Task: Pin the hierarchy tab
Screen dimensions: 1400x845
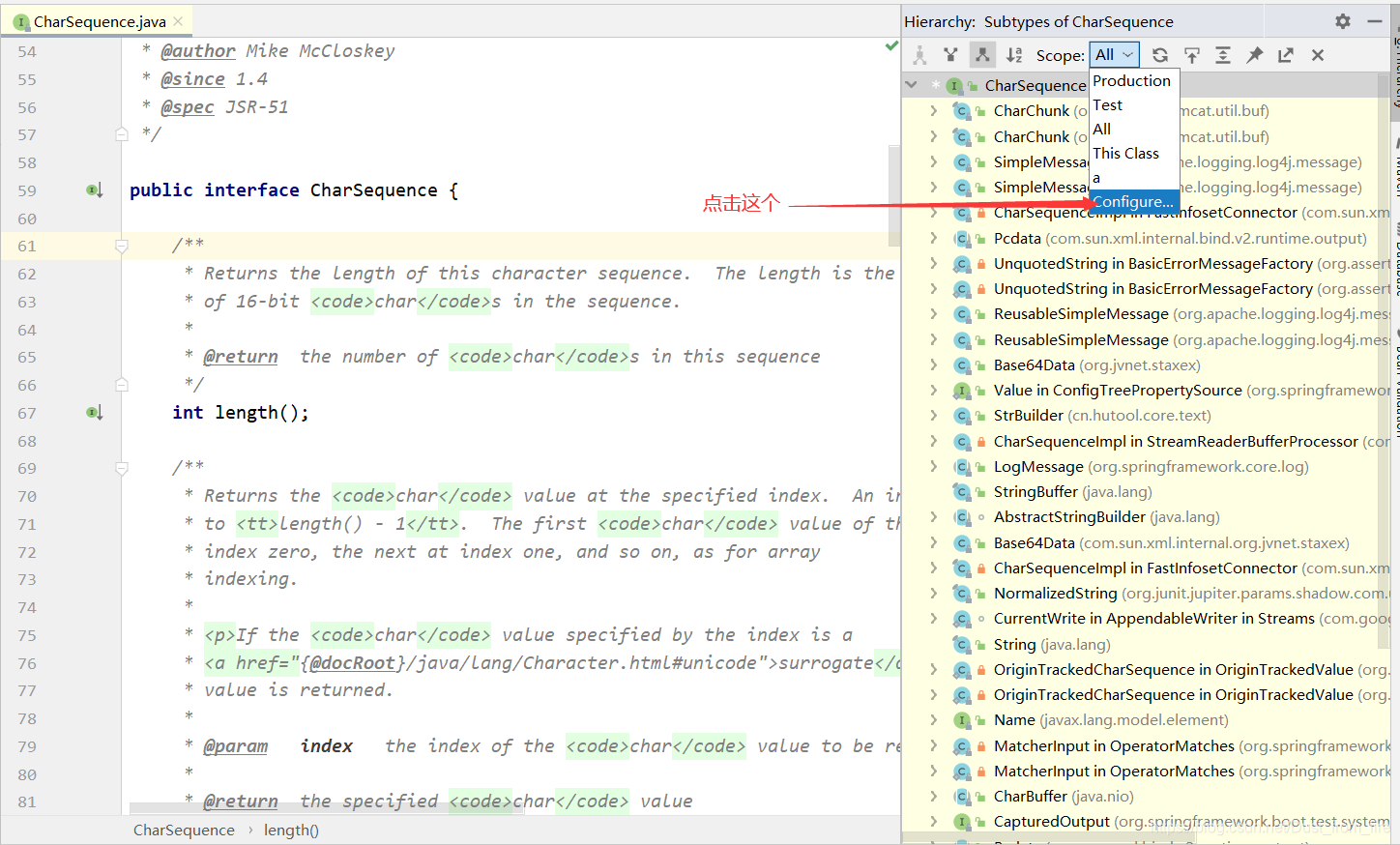Action: coord(1254,55)
